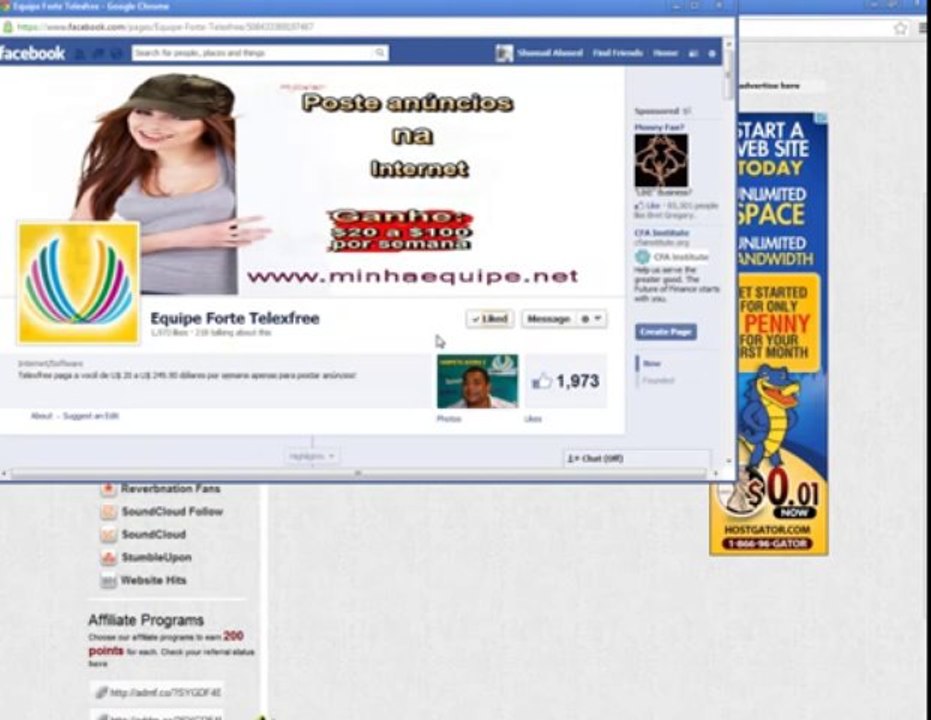Click the Website Hits icon
931x720 pixels.
tap(108, 581)
